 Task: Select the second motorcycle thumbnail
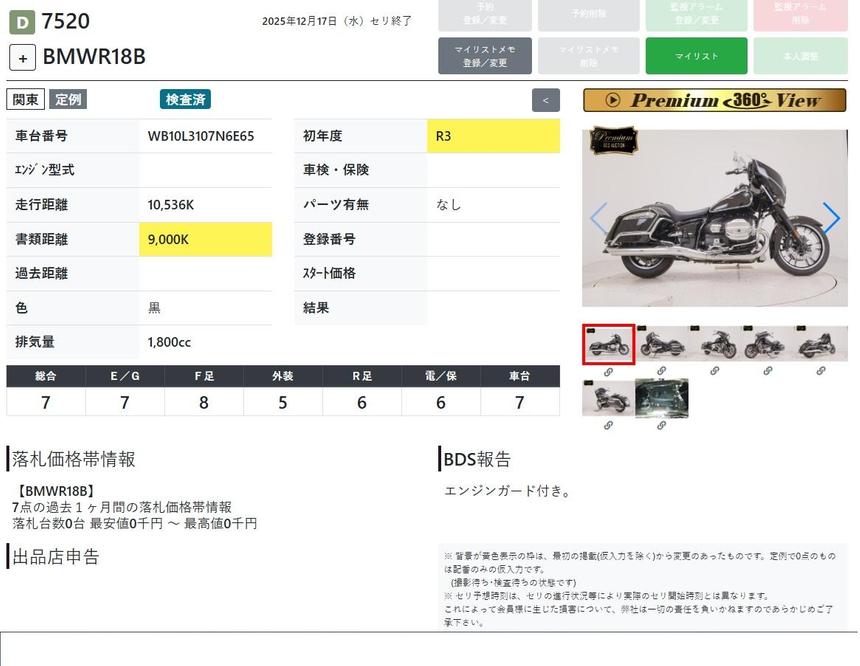point(661,344)
